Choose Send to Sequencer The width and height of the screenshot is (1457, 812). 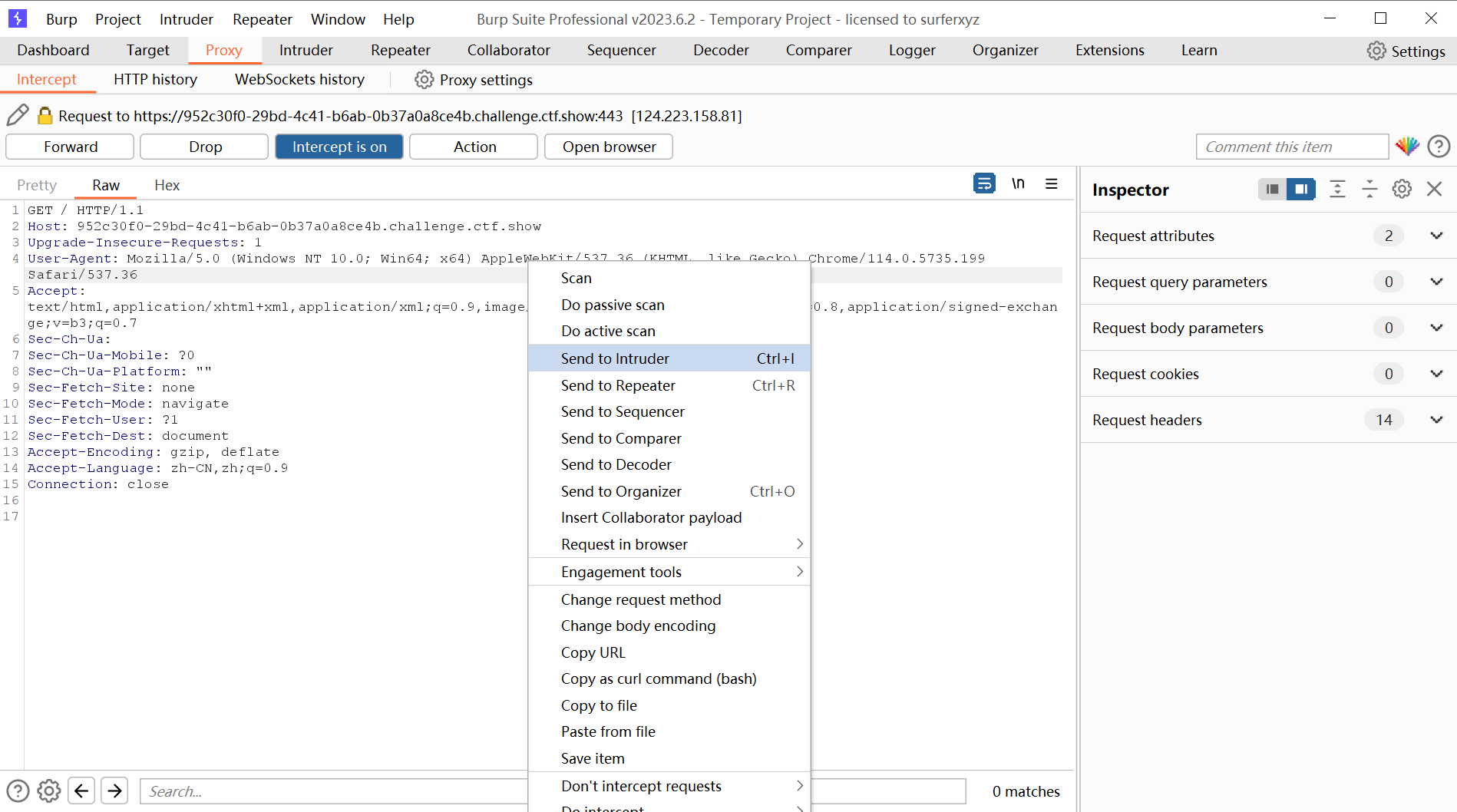pos(669,411)
